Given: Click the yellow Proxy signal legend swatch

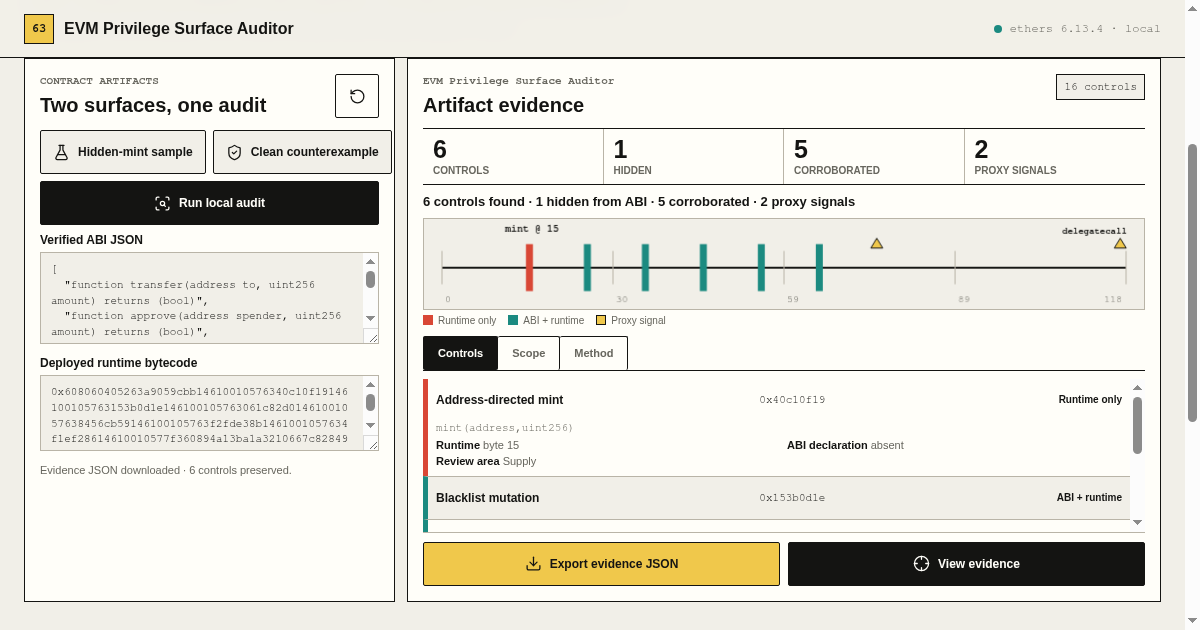Looking at the screenshot, I should 601,320.
